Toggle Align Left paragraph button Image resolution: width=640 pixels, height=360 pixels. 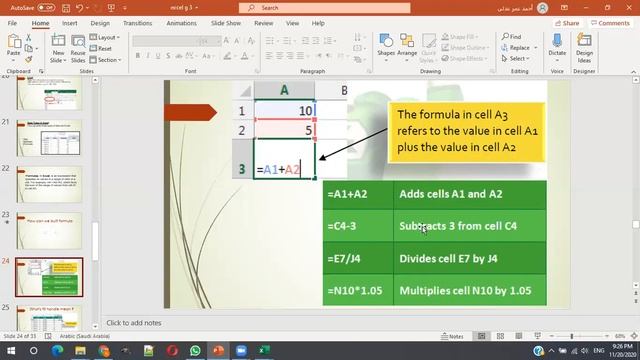(x=269, y=56)
